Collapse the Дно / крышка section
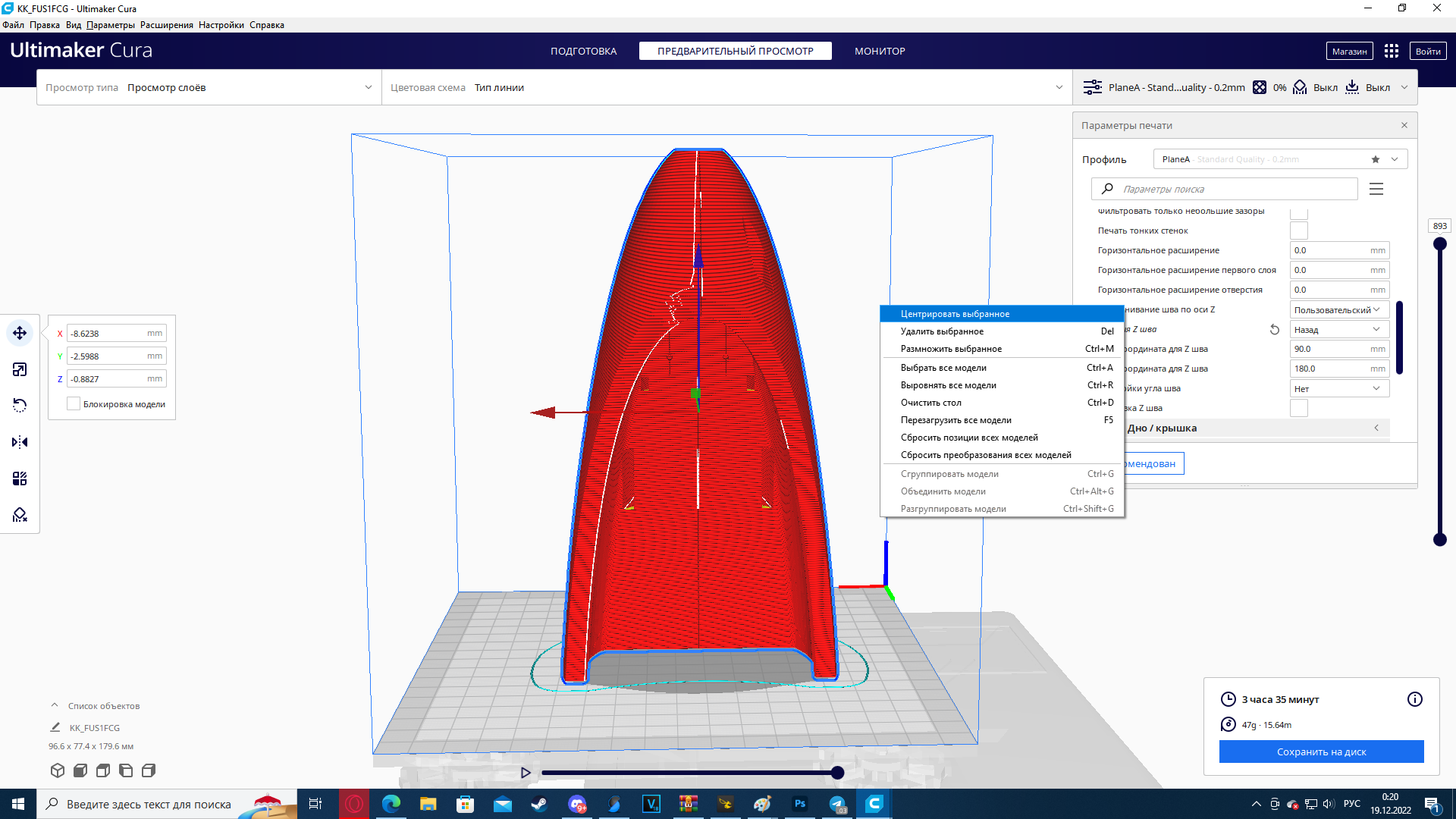The image size is (1456, 819). pyautogui.click(x=1376, y=428)
